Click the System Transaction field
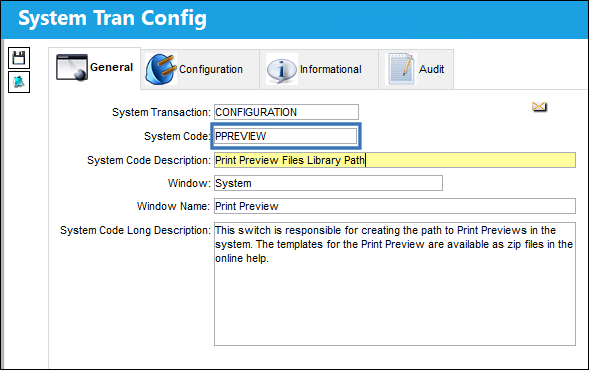Image resolution: width=589 pixels, height=370 pixels. pyautogui.click(x=286, y=112)
